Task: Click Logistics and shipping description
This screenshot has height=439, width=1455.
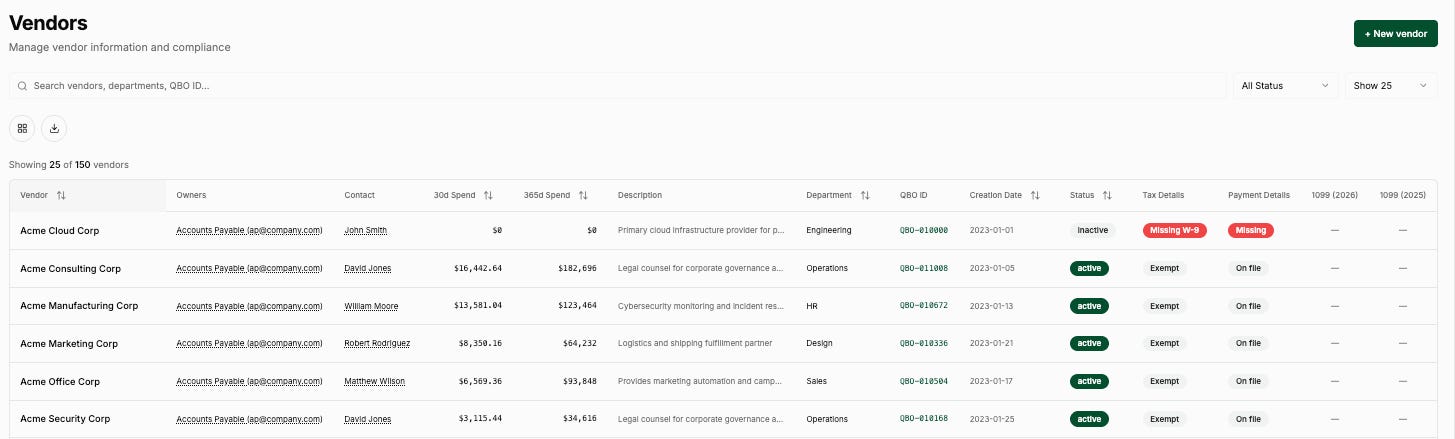Action: point(695,343)
